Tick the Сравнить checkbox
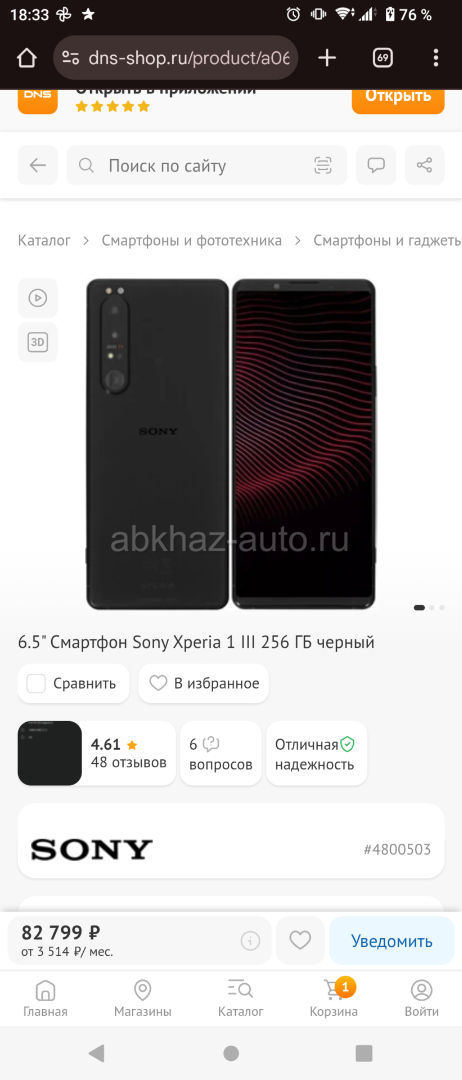This screenshot has height=1080, width=462. click(36, 684)
